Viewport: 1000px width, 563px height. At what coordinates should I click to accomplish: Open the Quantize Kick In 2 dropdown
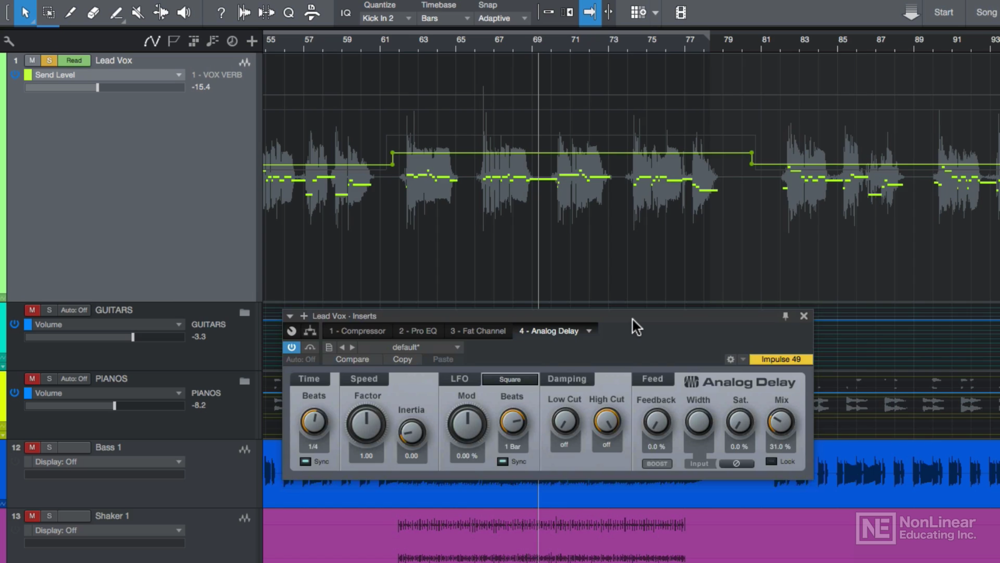coord(386,18)
